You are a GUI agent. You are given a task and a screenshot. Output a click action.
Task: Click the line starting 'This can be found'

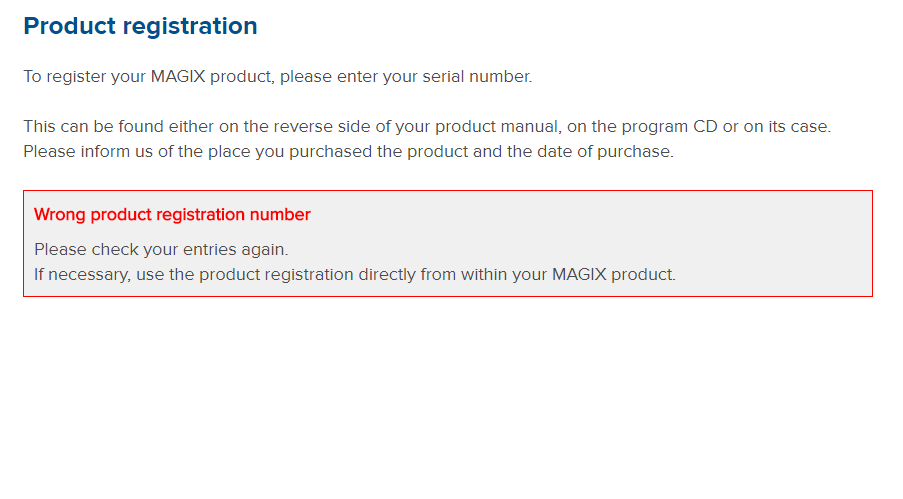tap(427, 126)
